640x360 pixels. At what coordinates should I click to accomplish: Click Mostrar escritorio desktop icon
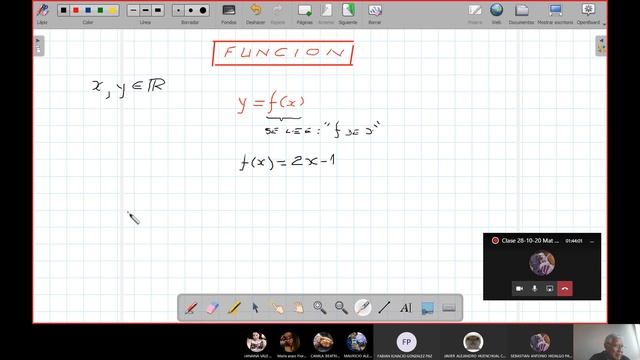click(x=555, y=10)
